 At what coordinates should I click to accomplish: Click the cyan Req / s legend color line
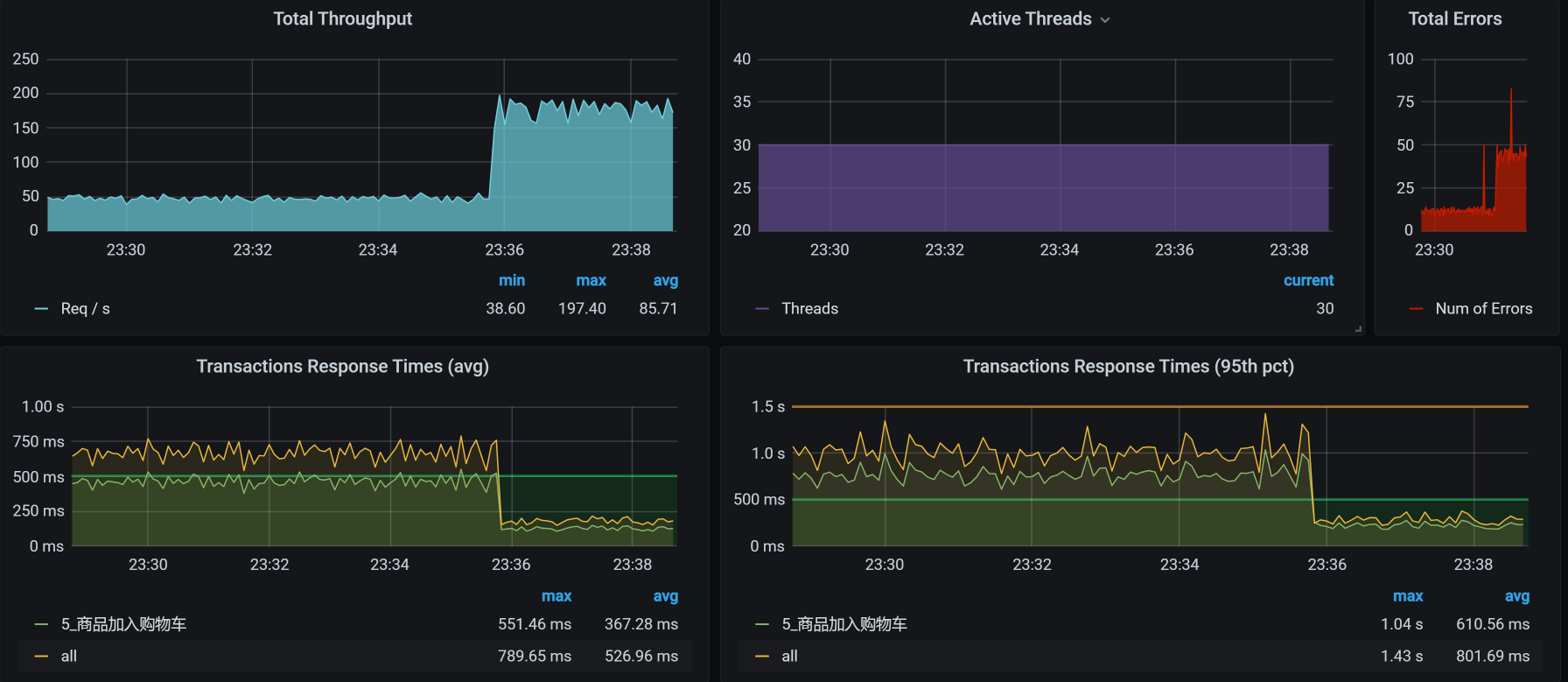click(41, 309)
